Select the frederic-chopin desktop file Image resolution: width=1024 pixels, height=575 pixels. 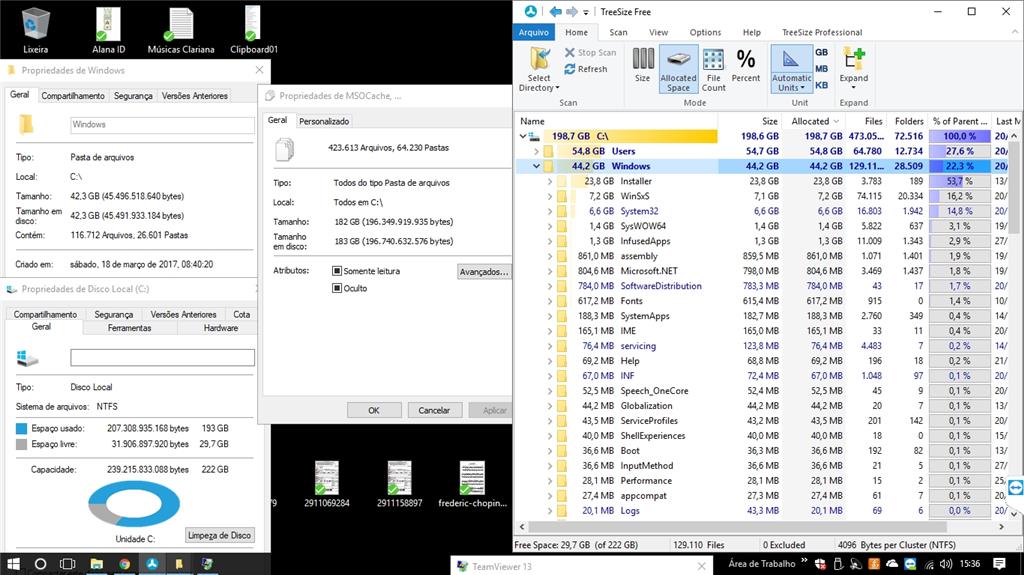[472, 484]
